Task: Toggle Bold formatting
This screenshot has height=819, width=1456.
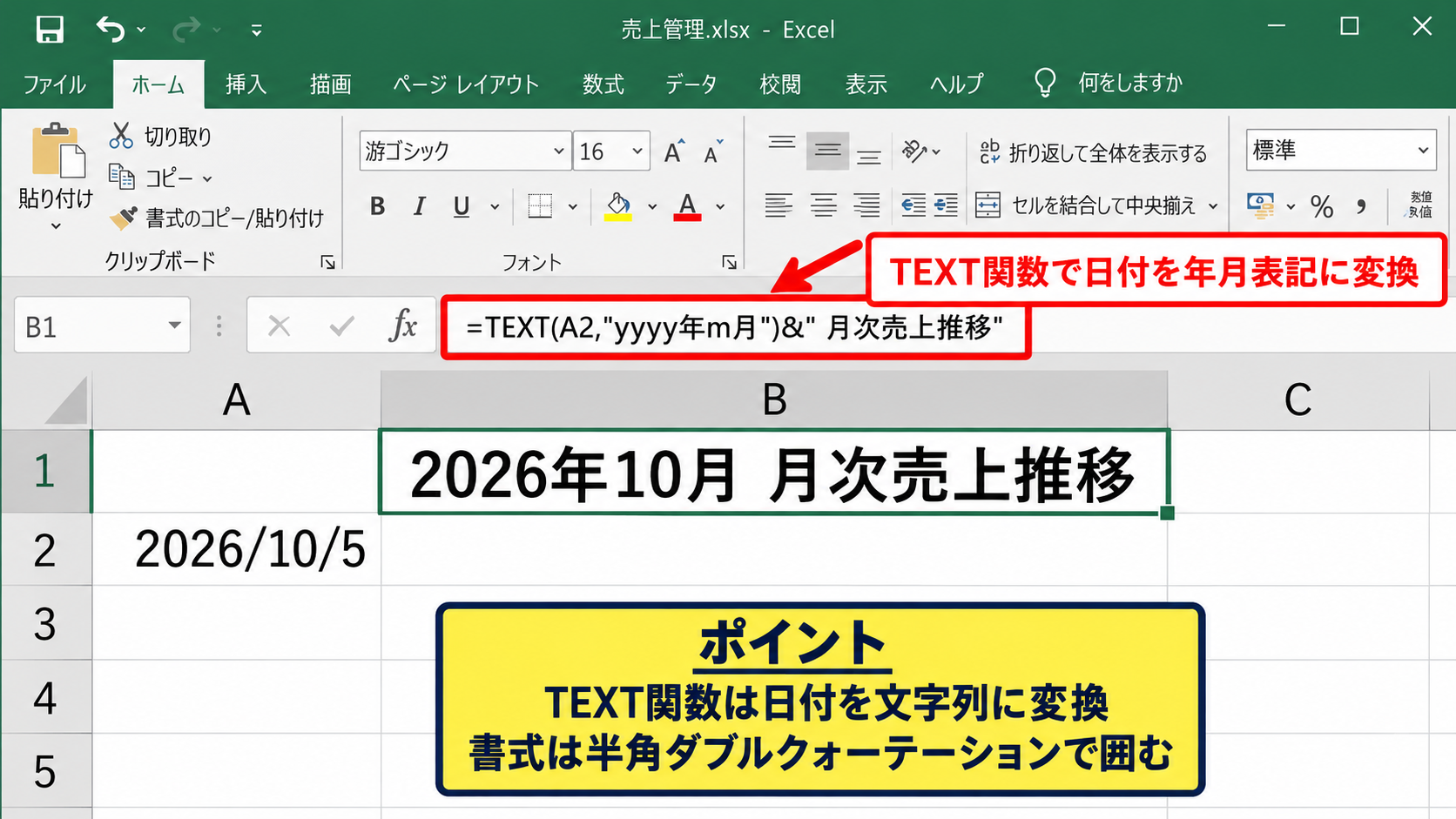Action: [377, 206]
